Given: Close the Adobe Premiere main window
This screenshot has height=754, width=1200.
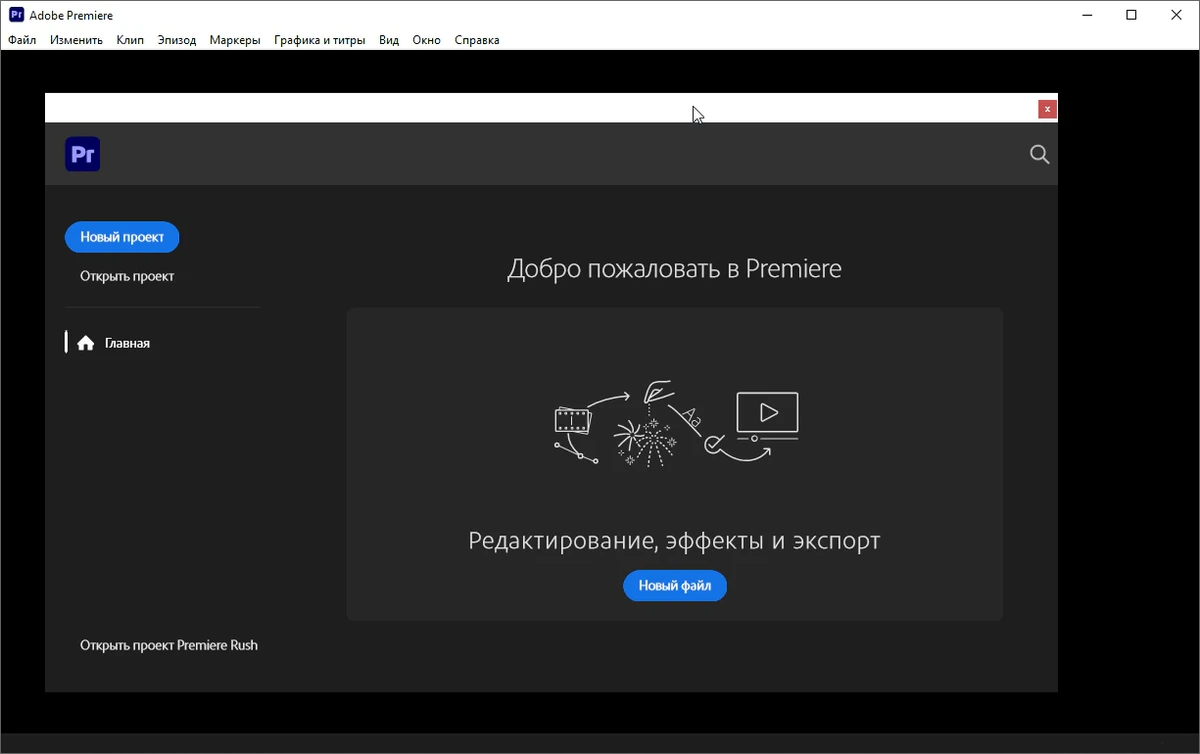Looking at the screenshot, I should [1177, 15].
